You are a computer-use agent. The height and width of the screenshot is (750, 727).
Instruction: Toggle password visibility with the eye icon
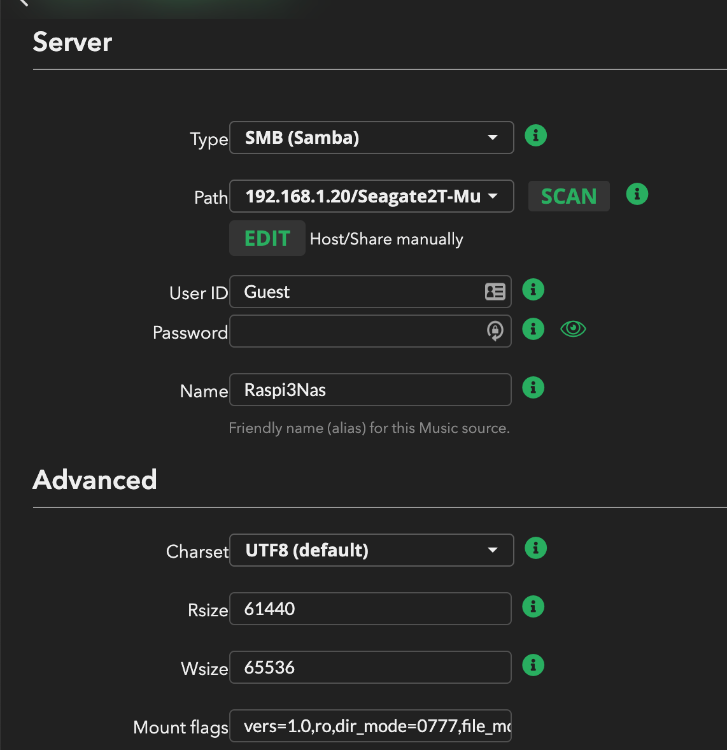coord(573,328)
